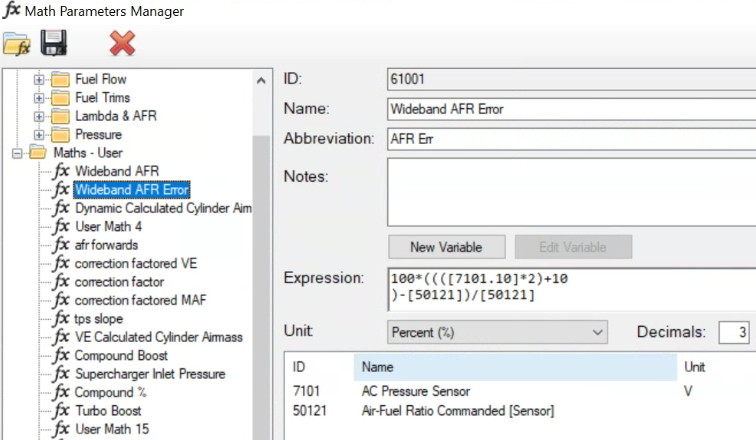The height and width of the screenshot is (440, 756).
Task: Select correction factor math item
Action: (x=119, y=282)
